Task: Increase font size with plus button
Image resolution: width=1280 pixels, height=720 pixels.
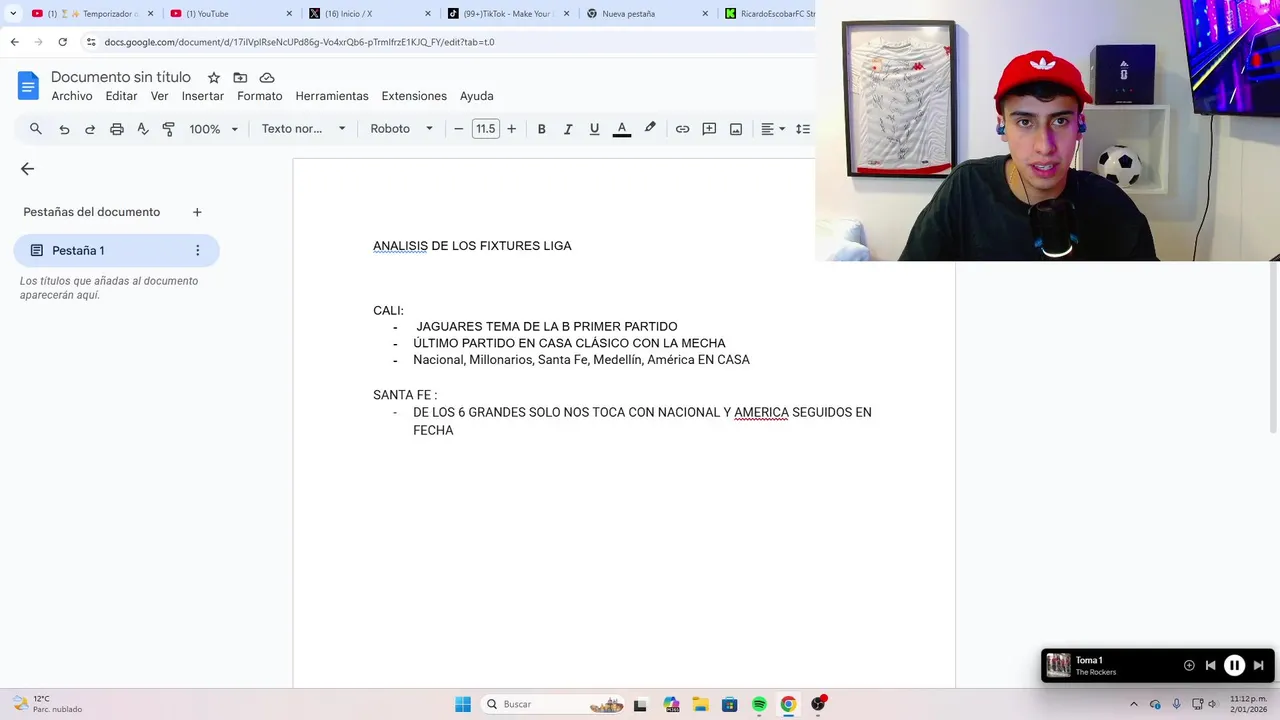Action: coord(512,129)
